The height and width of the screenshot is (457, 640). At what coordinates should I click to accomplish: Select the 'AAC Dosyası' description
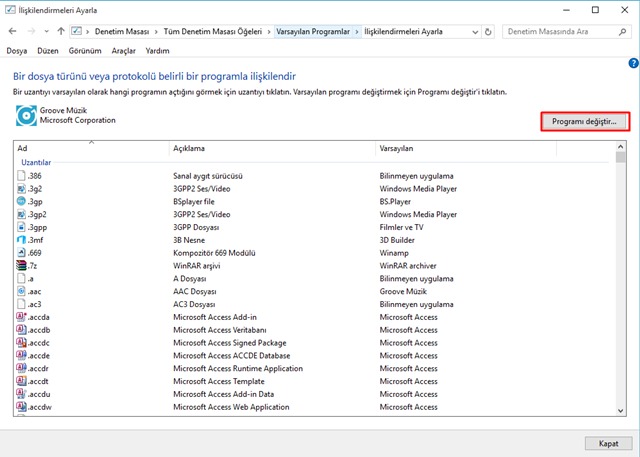[195, 291]
